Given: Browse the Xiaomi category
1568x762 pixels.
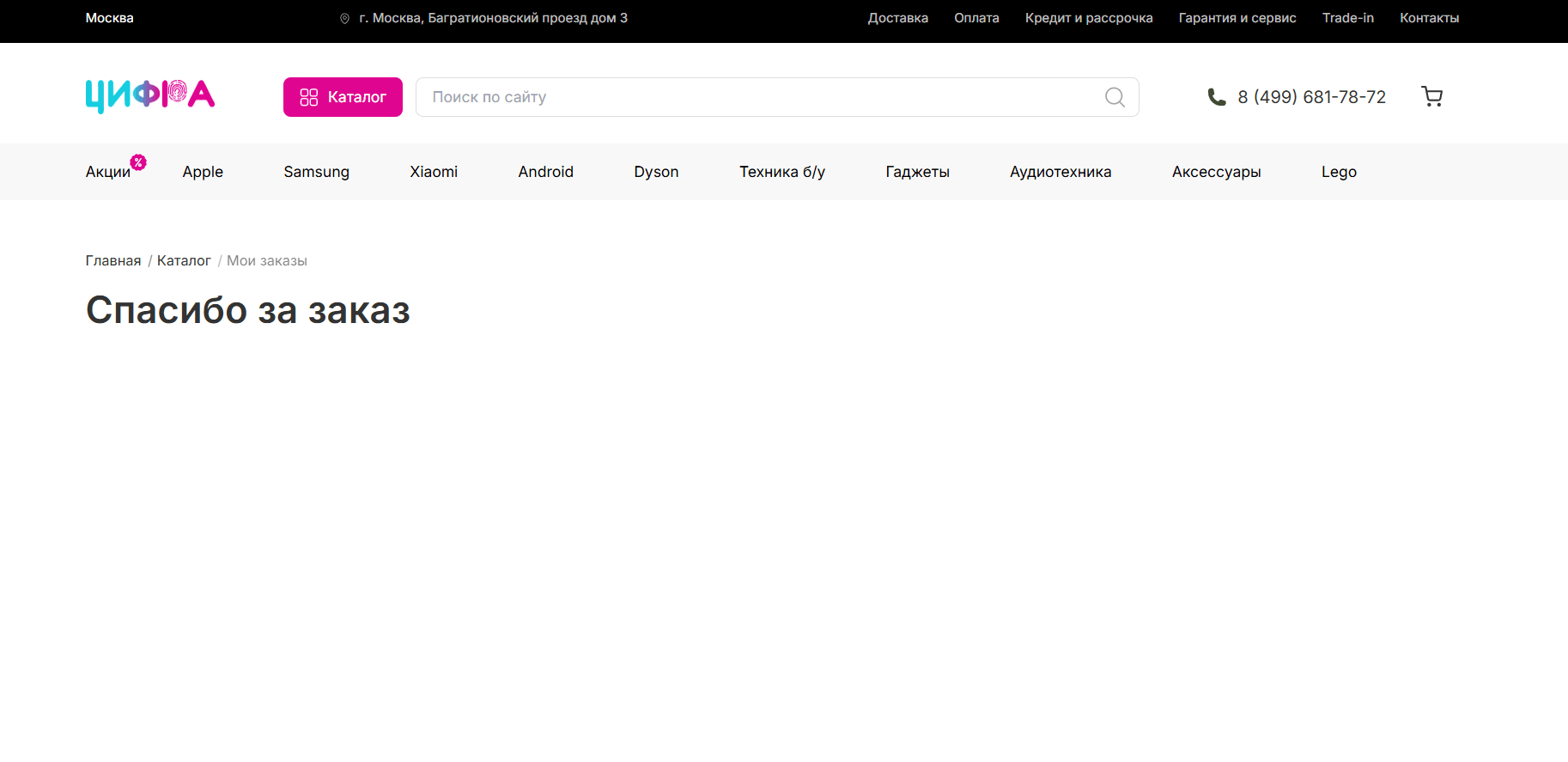Looking at the screenshot, I should [x=434, y=172].
